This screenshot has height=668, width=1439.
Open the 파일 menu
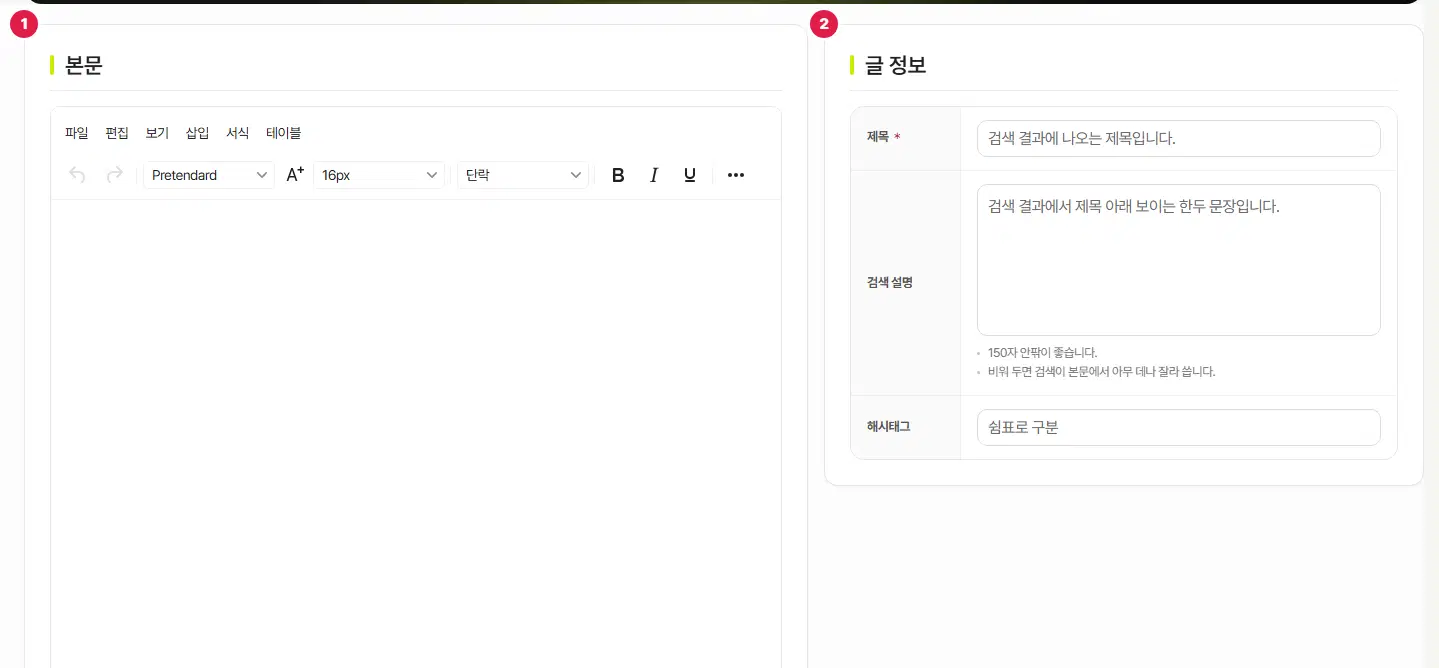point(77,133)
